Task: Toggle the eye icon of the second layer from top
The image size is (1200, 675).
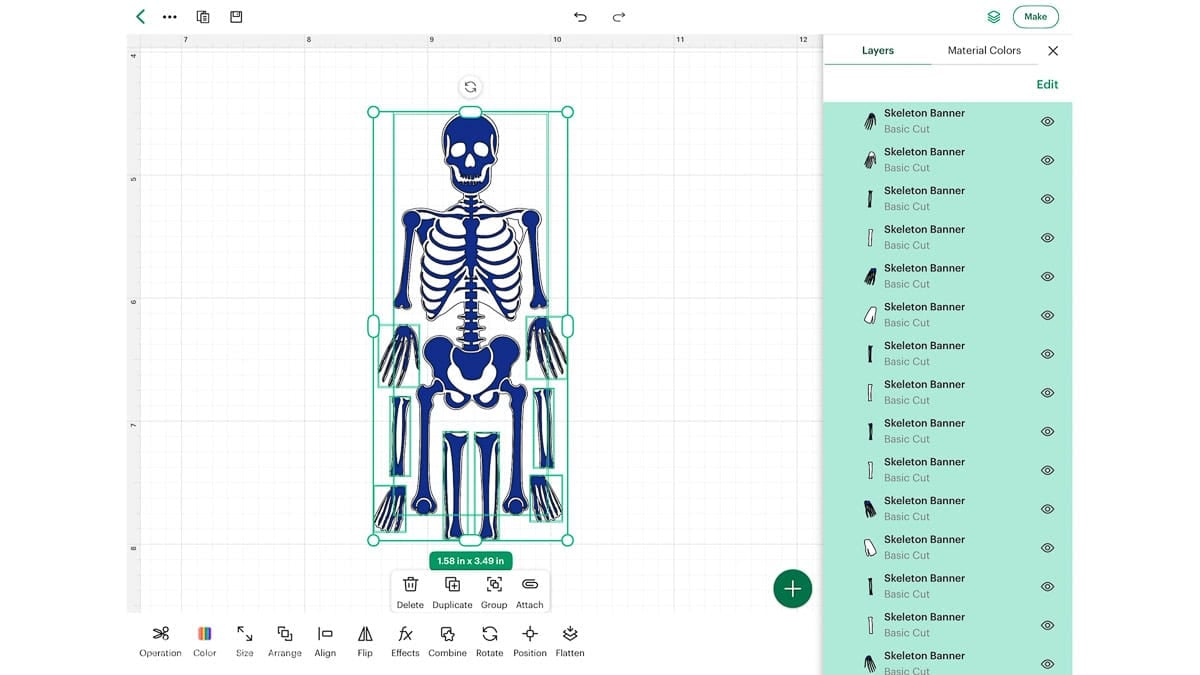Action: pyautogui.click(x=1047, y=160)
